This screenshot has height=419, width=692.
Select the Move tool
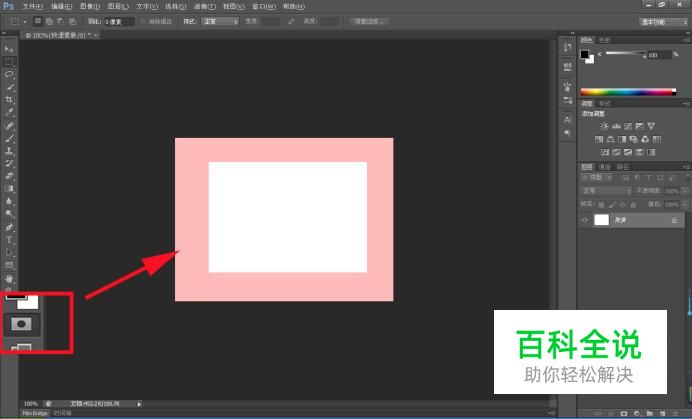(9, 49)
